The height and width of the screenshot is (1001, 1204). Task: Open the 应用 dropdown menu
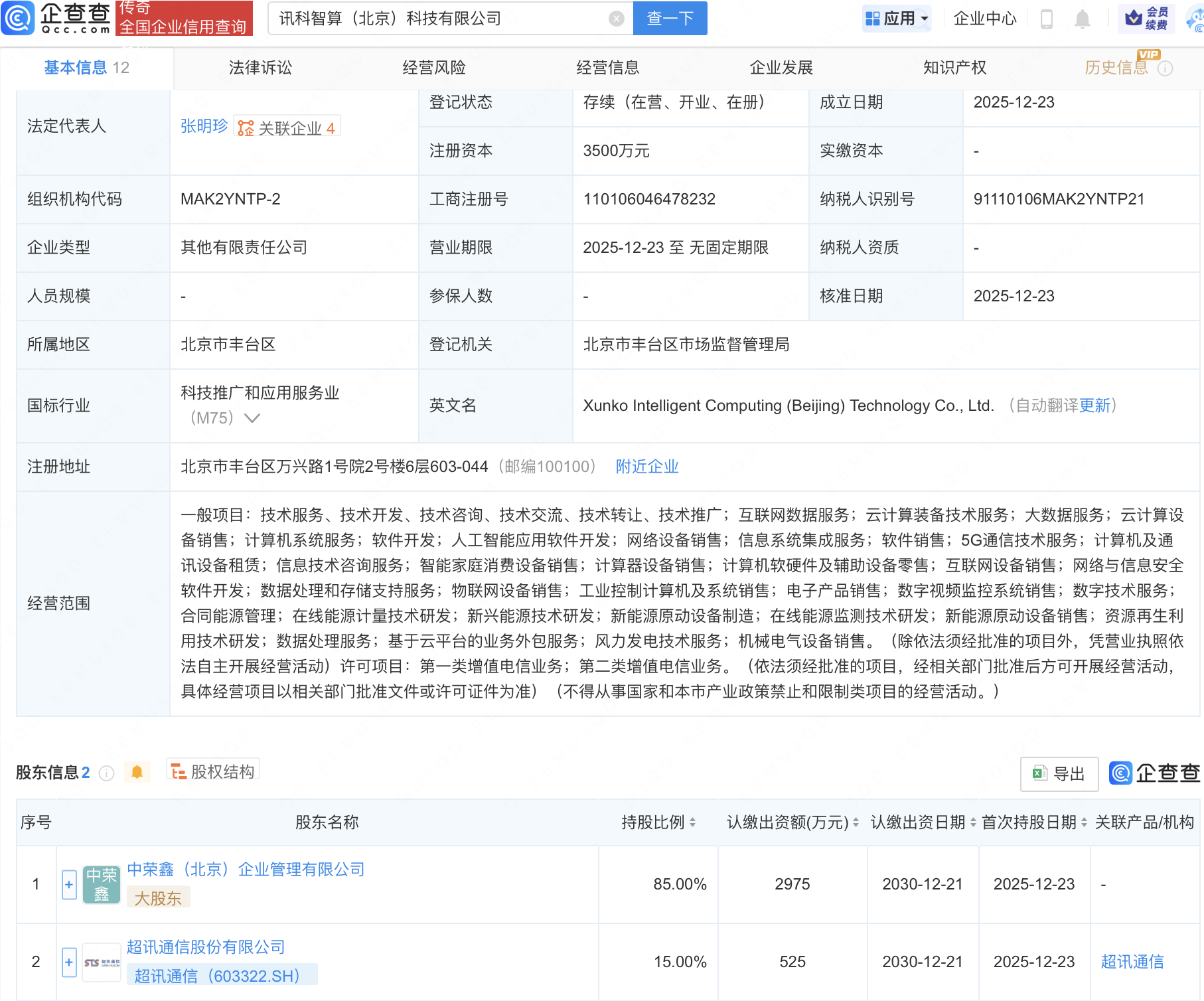click(x=896, y=18)
